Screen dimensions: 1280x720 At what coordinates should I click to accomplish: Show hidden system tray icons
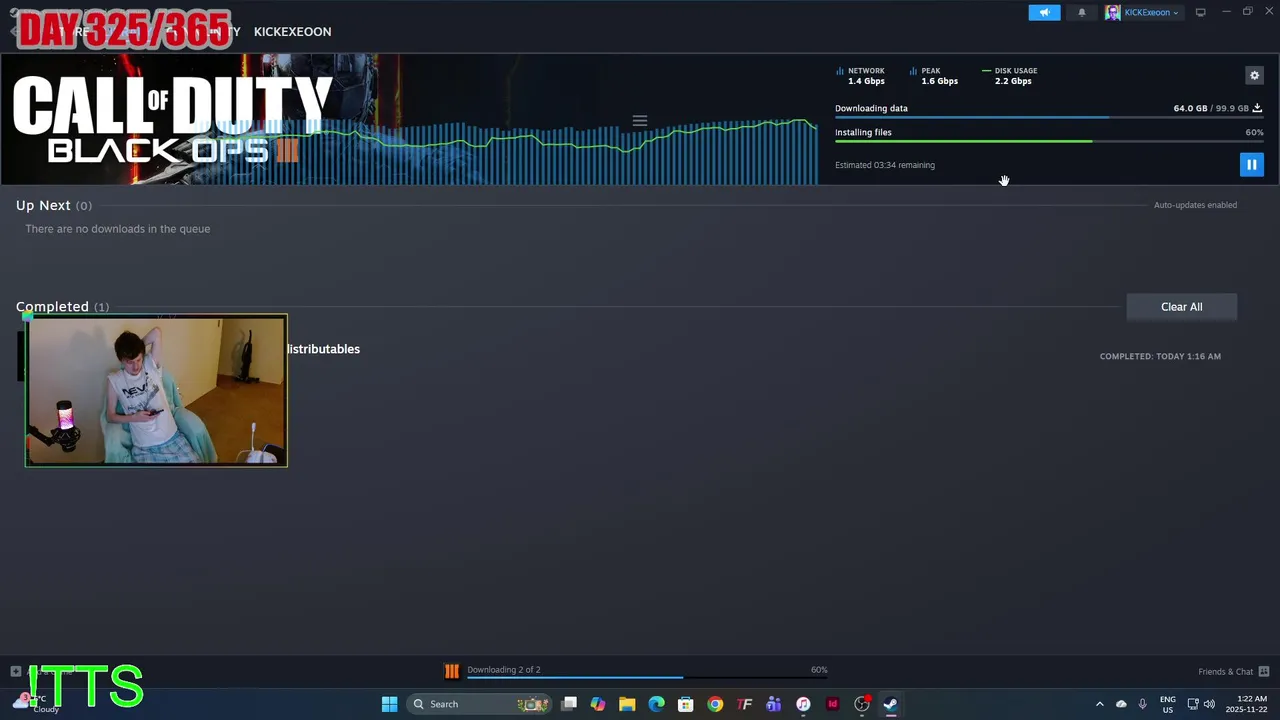click(x=1100, y=704)
